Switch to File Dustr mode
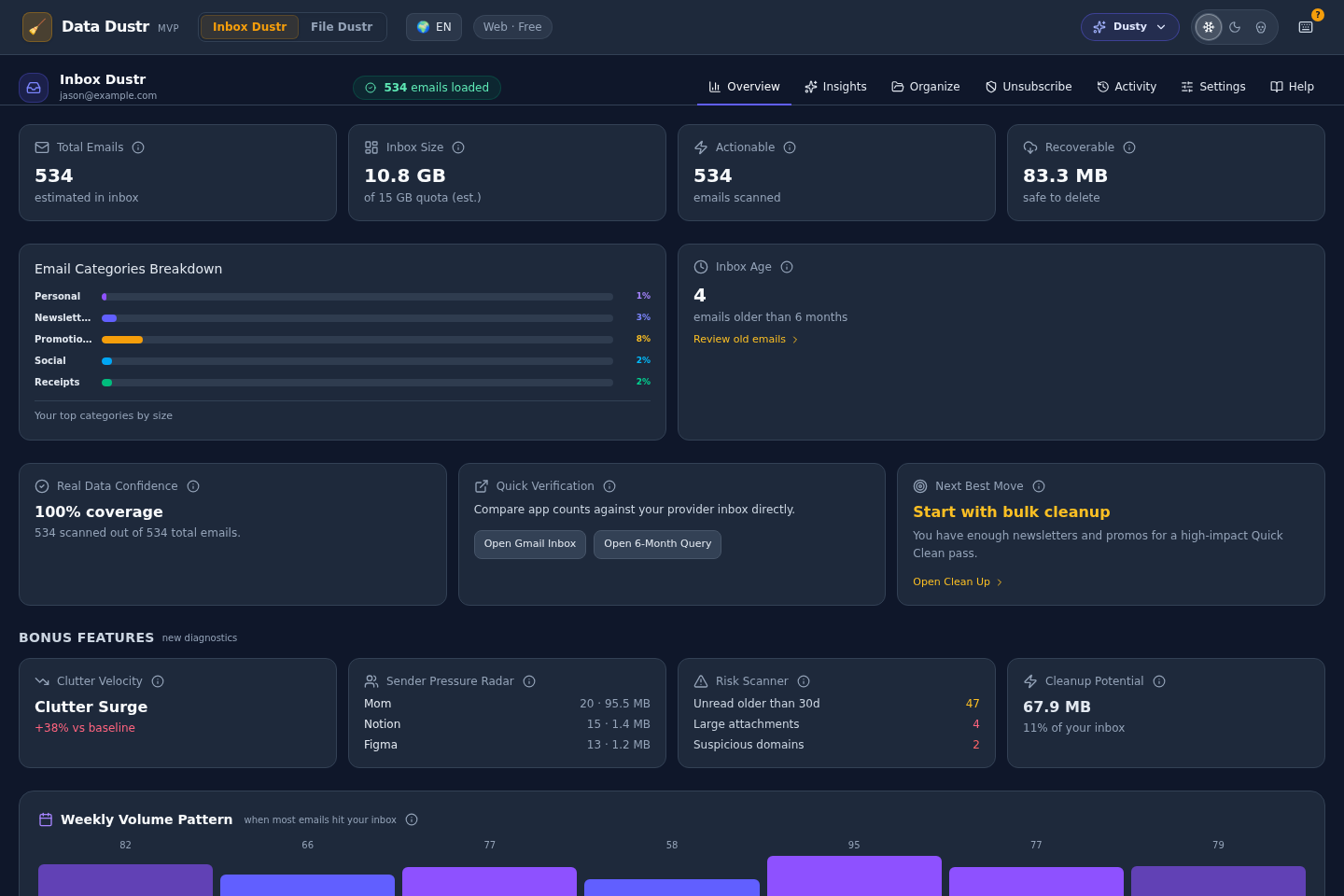This screenshot has height=896, width=1344. tap(342, 27)
